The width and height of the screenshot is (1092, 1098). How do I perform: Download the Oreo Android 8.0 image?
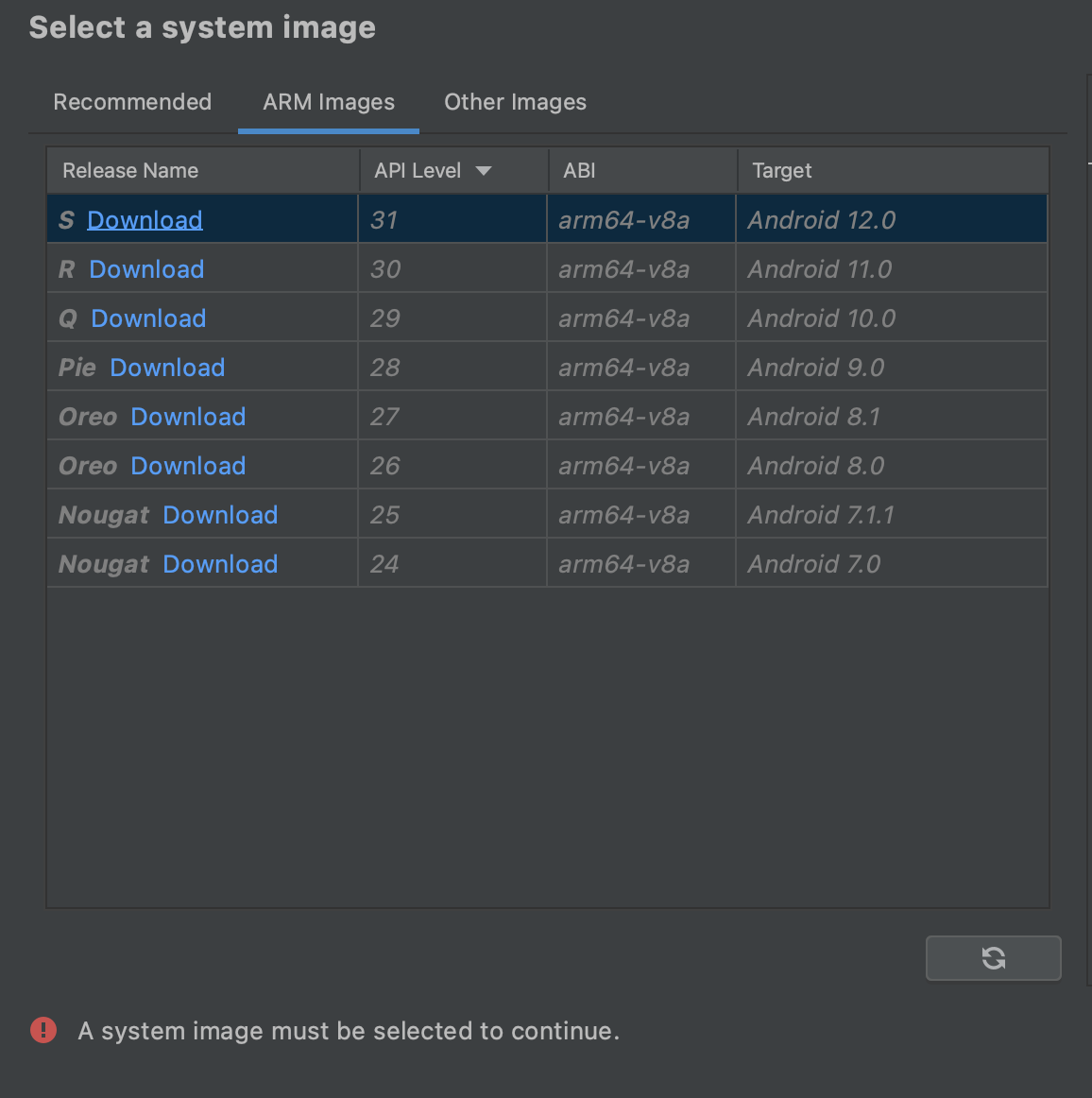tap(188, 465)
